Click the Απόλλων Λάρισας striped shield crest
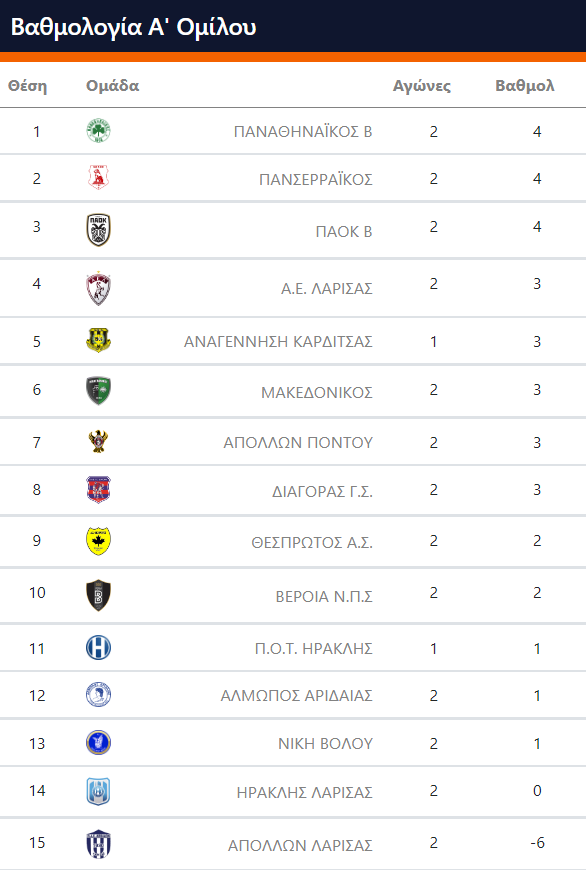Screen dimensions: 586x870 (x=99, y=844)
